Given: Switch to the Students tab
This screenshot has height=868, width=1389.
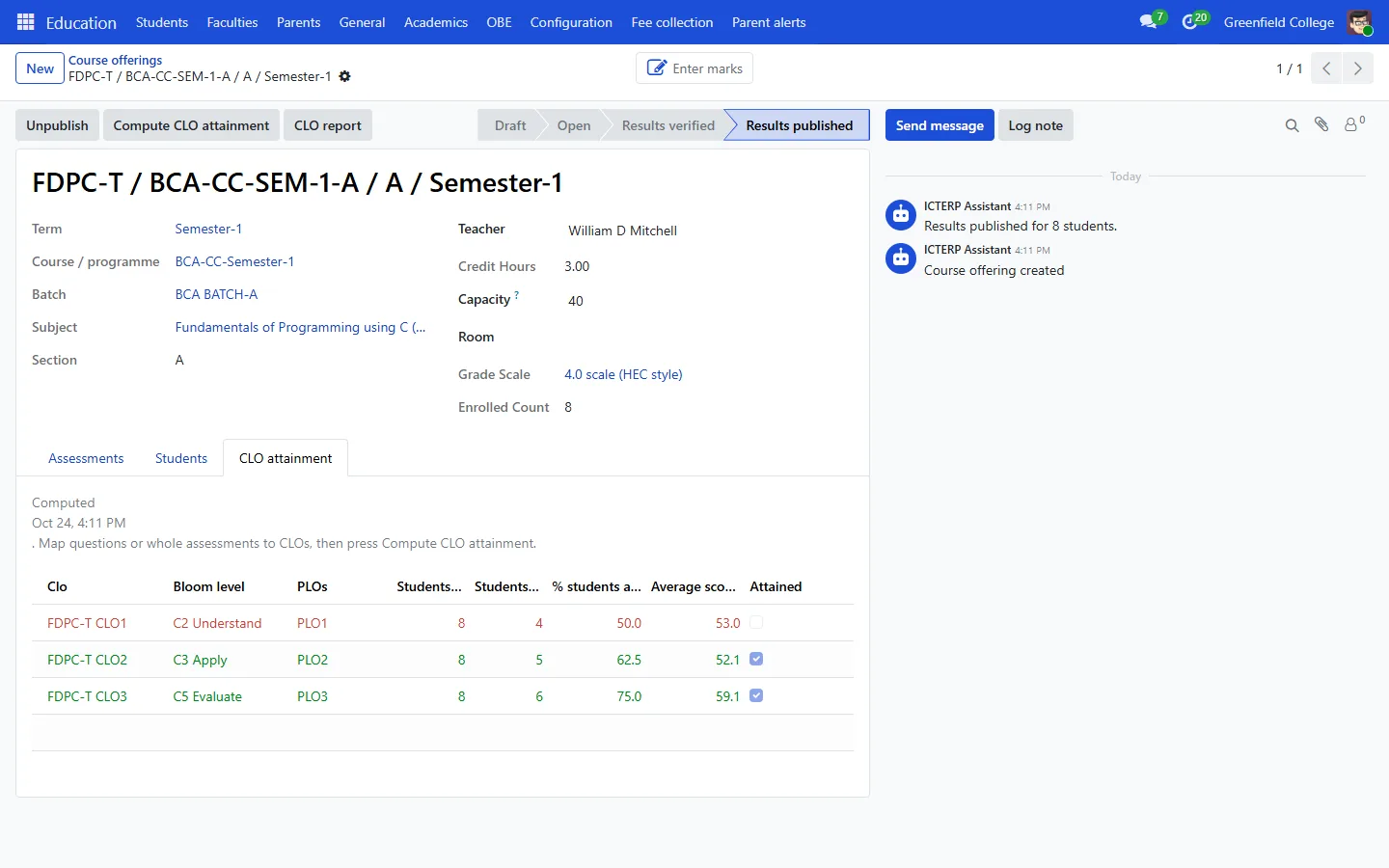Looking at the screenshot, I should 181,458.
